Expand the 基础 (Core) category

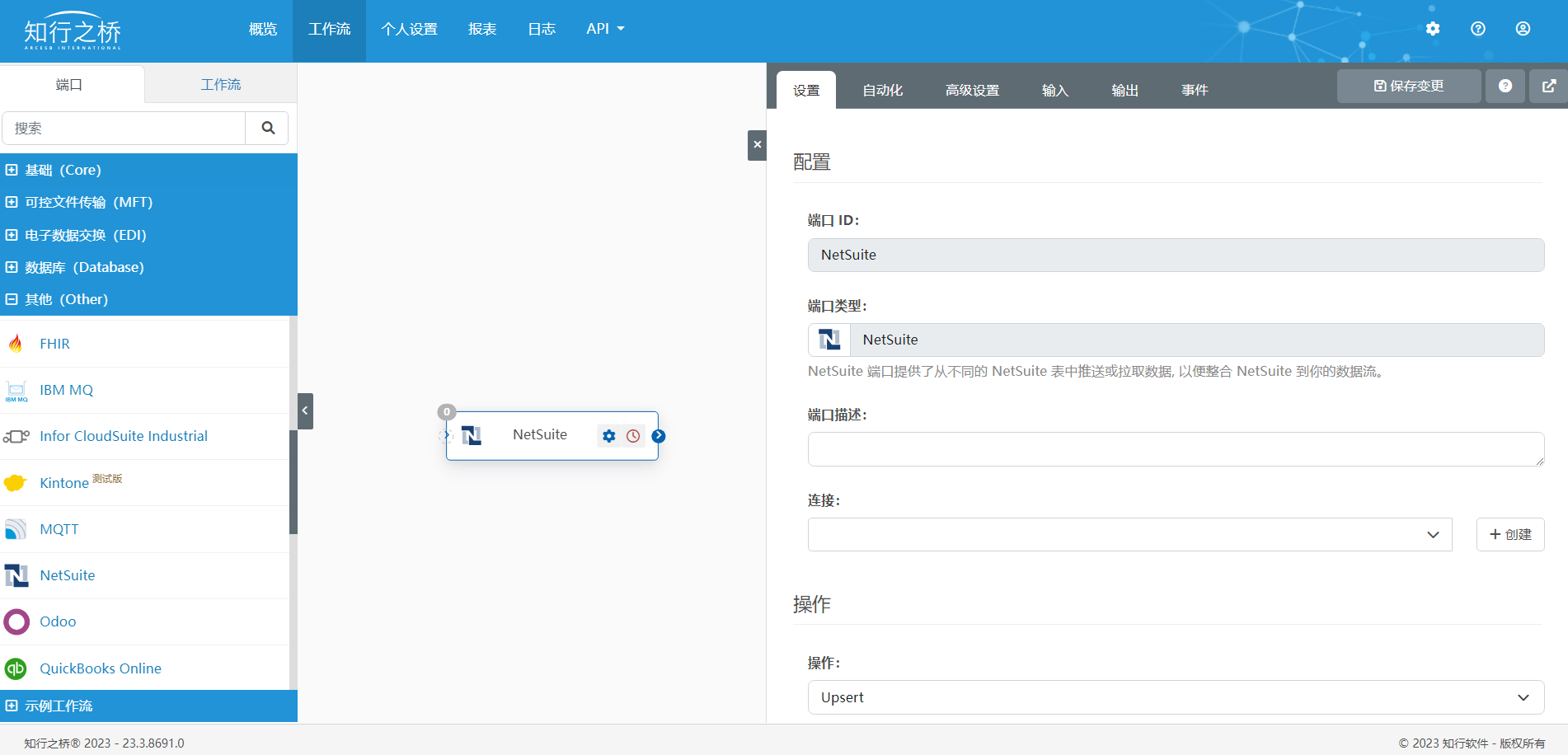click(148, 170)
